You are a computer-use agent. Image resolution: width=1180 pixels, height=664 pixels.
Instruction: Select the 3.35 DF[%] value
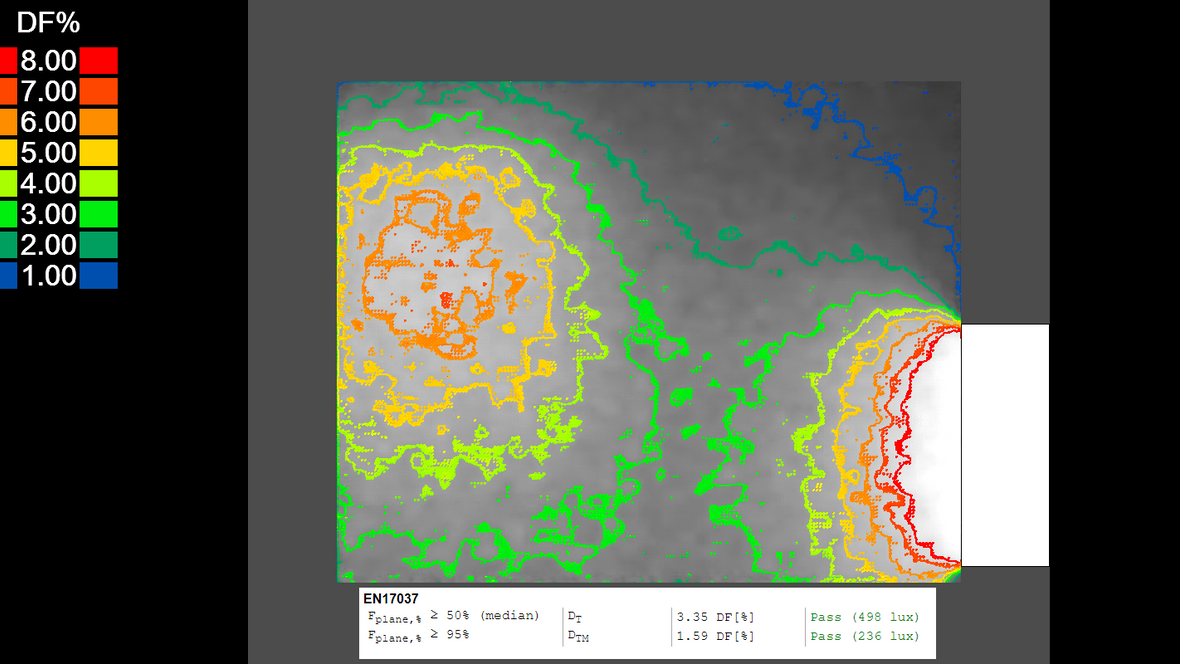[x=716, y=616]
